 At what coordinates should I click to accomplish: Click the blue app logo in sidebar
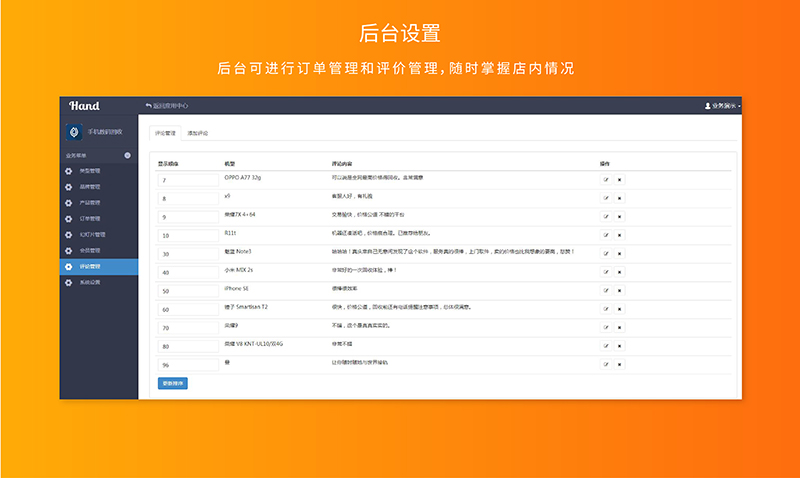point(74,132)
